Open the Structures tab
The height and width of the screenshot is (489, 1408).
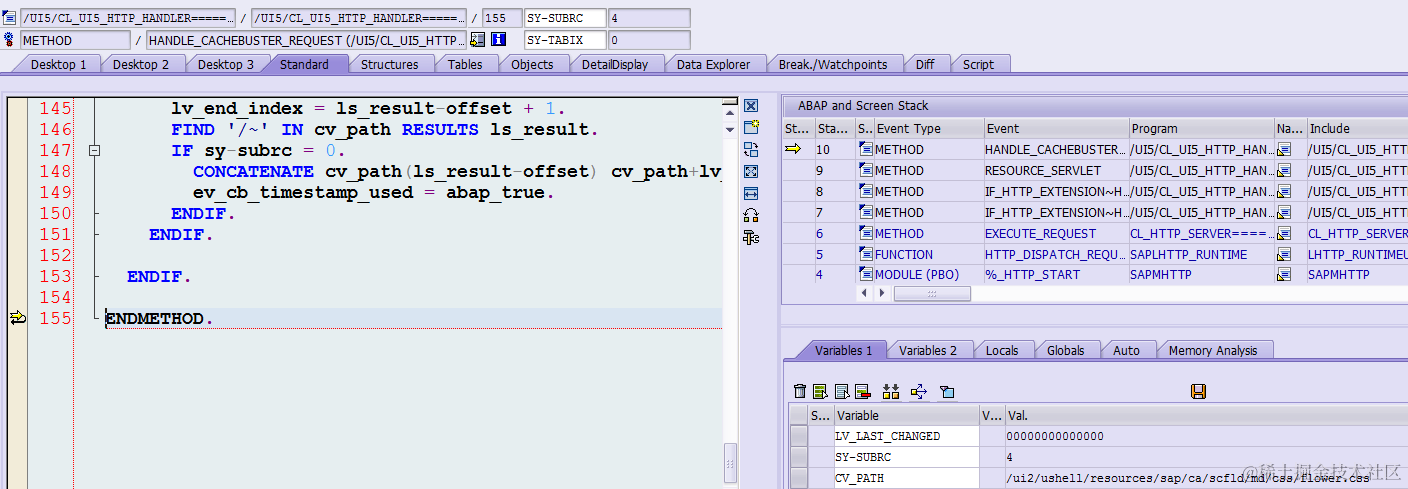pos(389,64)
